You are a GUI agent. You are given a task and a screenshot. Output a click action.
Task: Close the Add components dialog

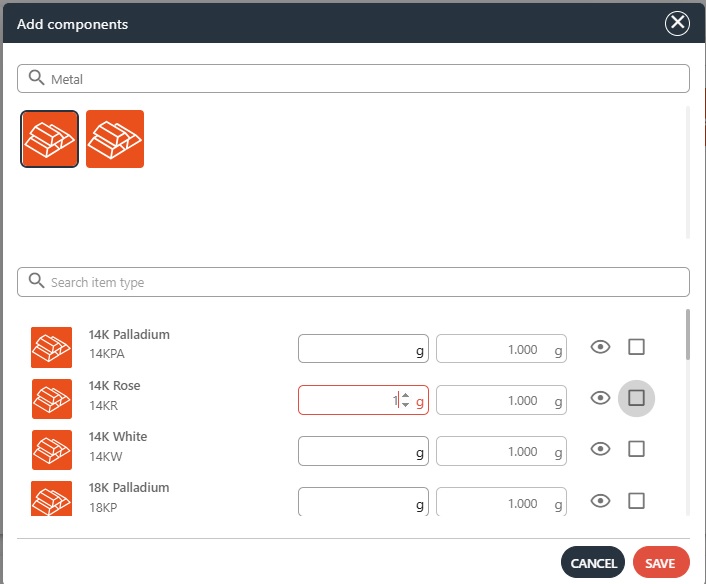click(x=678, y=23)
